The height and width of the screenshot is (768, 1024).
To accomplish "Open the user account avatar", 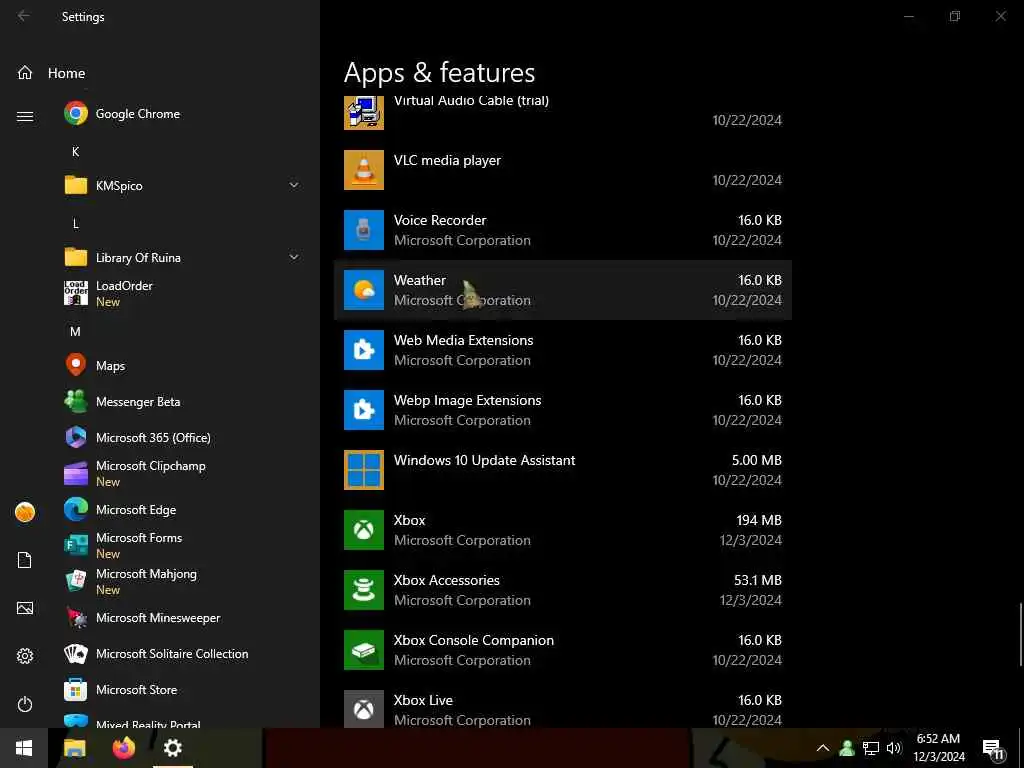I will click(25, 512).
